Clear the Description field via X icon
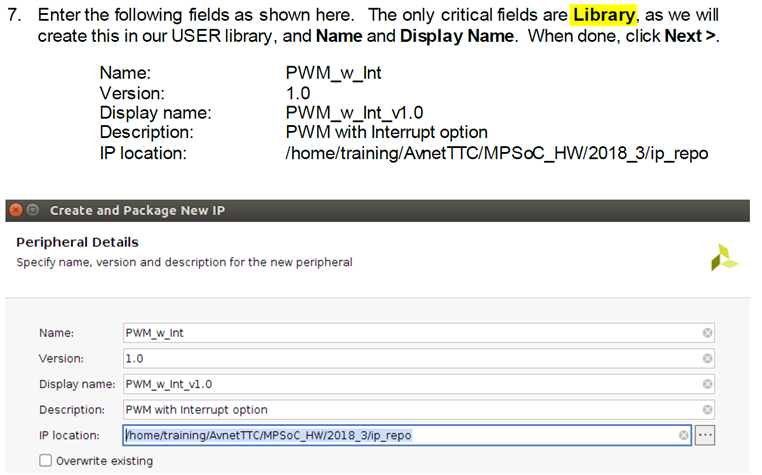Viewport: 762px width, 475px height. 707,409
